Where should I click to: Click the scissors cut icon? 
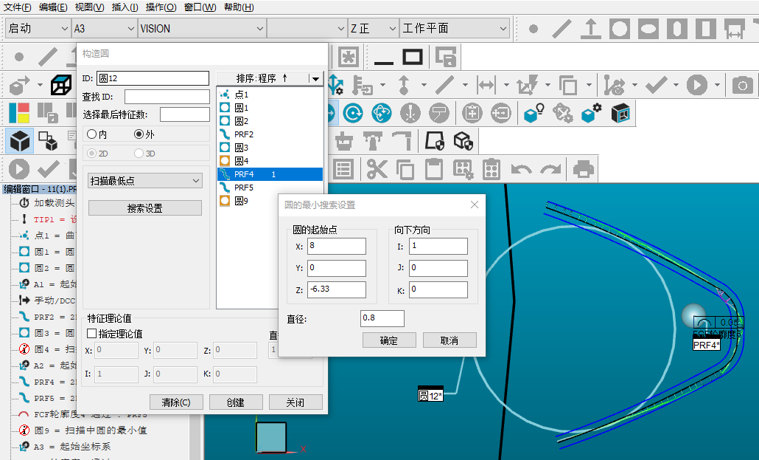coord(376,169)
